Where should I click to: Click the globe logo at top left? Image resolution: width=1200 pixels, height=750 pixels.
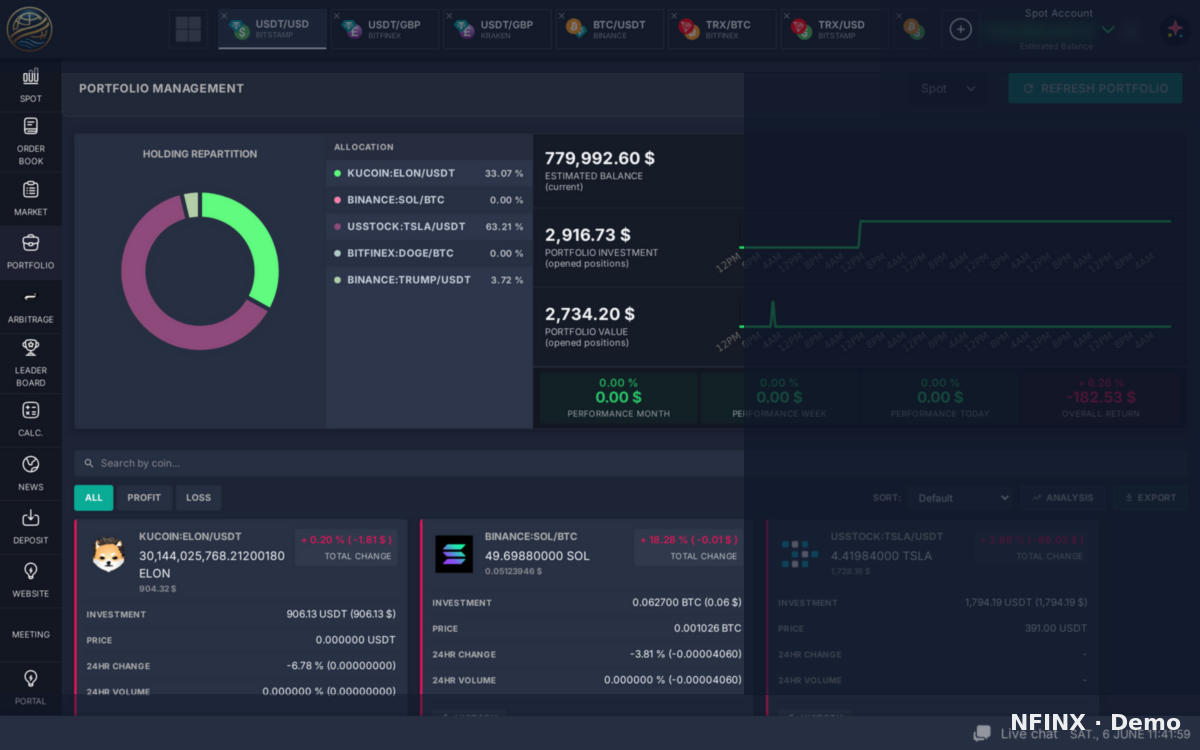(30, 28)
